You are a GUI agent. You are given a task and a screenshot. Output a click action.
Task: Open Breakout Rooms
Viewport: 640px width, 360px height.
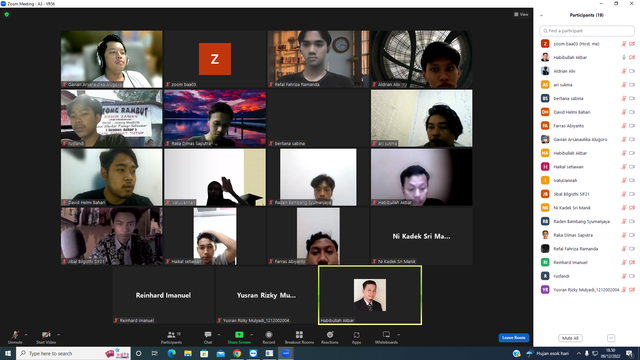click(x=299, y=337)
